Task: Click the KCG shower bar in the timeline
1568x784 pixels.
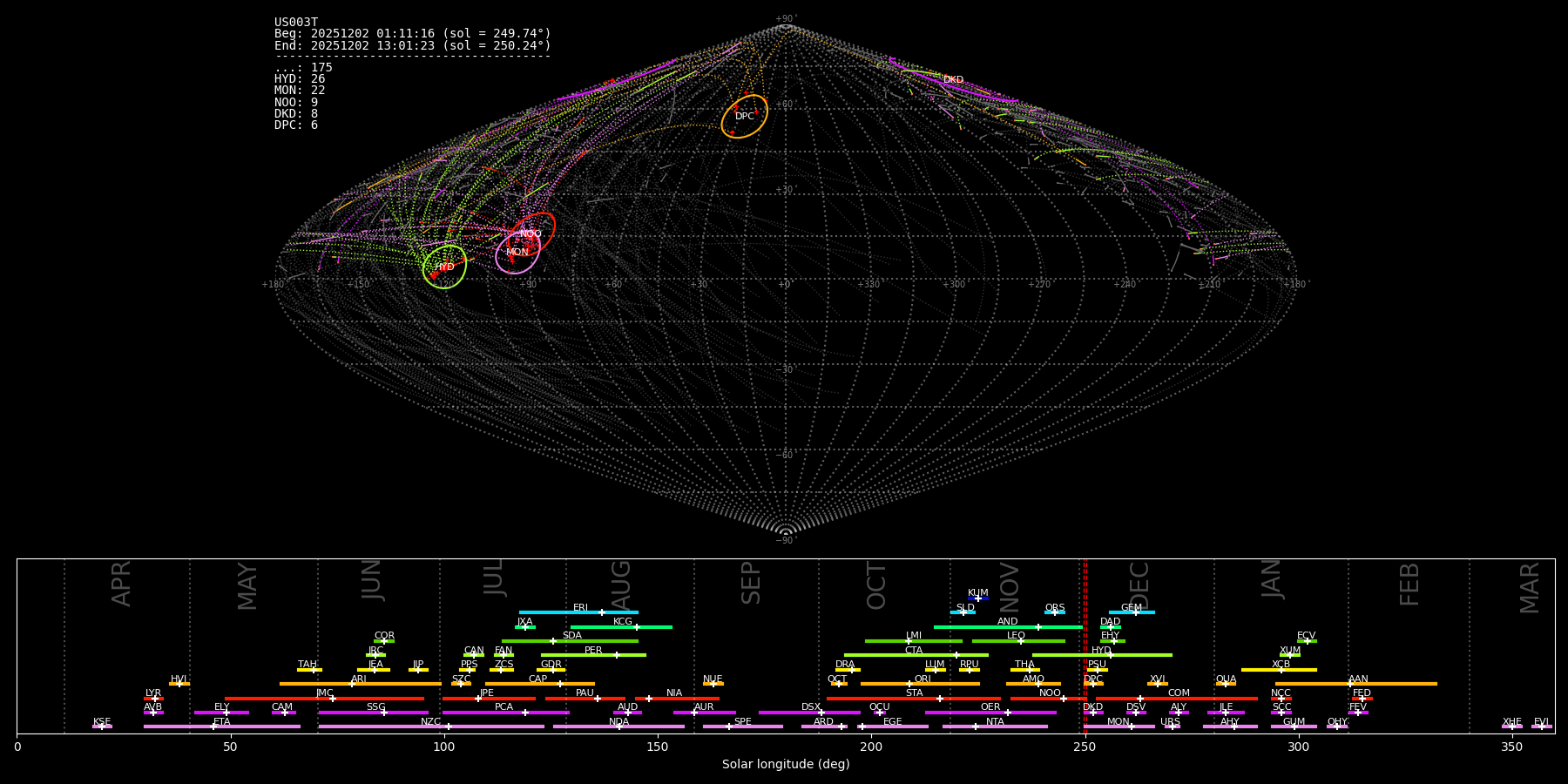Action: 621,626
